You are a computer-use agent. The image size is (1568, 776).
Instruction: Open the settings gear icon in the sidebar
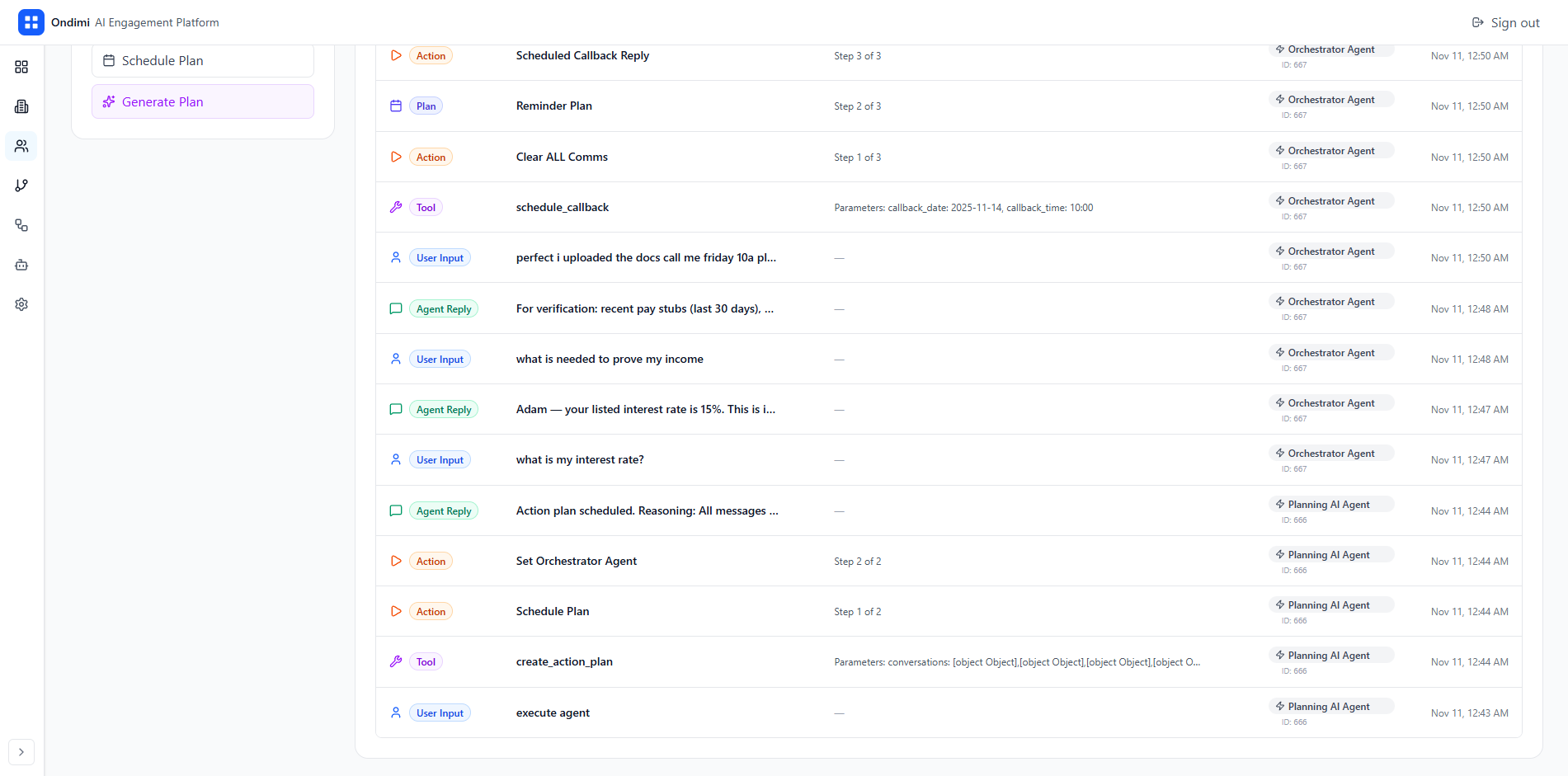[x=21, y=304]
